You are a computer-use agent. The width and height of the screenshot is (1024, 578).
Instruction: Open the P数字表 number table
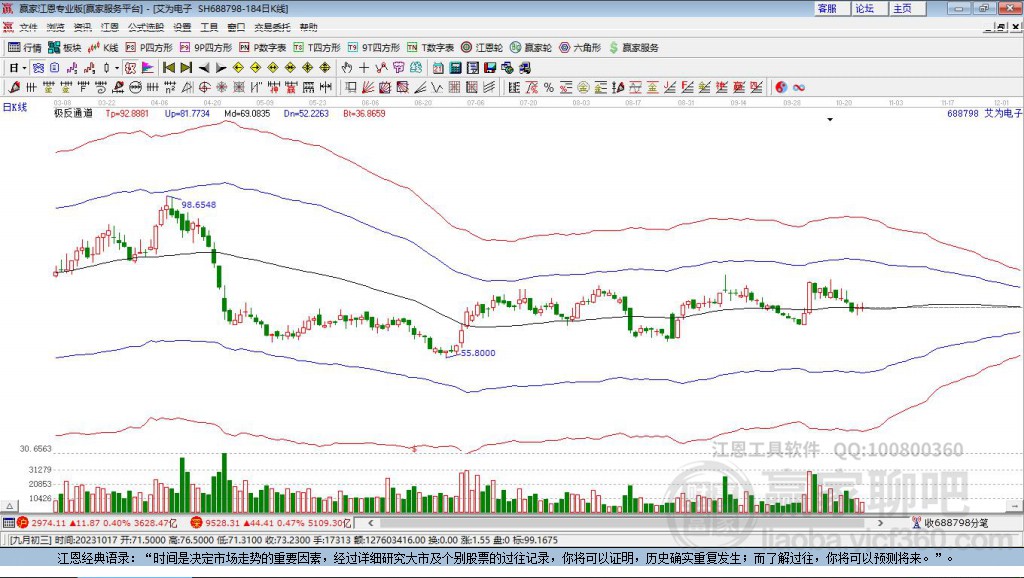[x=263, y=48]
